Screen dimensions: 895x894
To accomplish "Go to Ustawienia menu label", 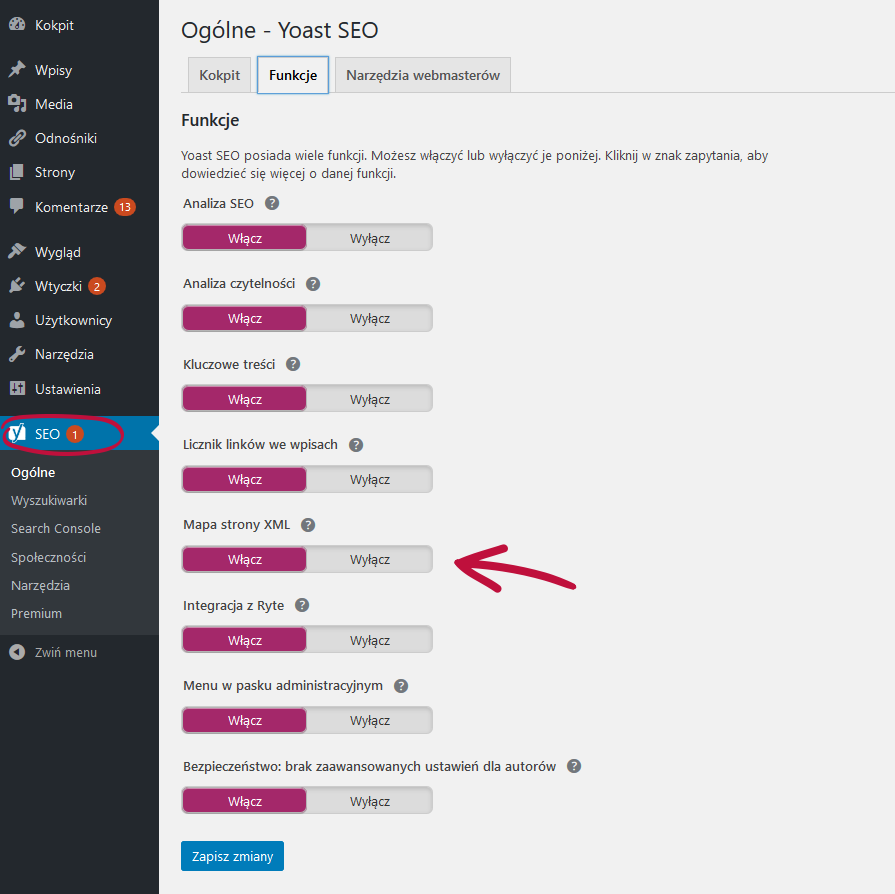I will [68, 389].
